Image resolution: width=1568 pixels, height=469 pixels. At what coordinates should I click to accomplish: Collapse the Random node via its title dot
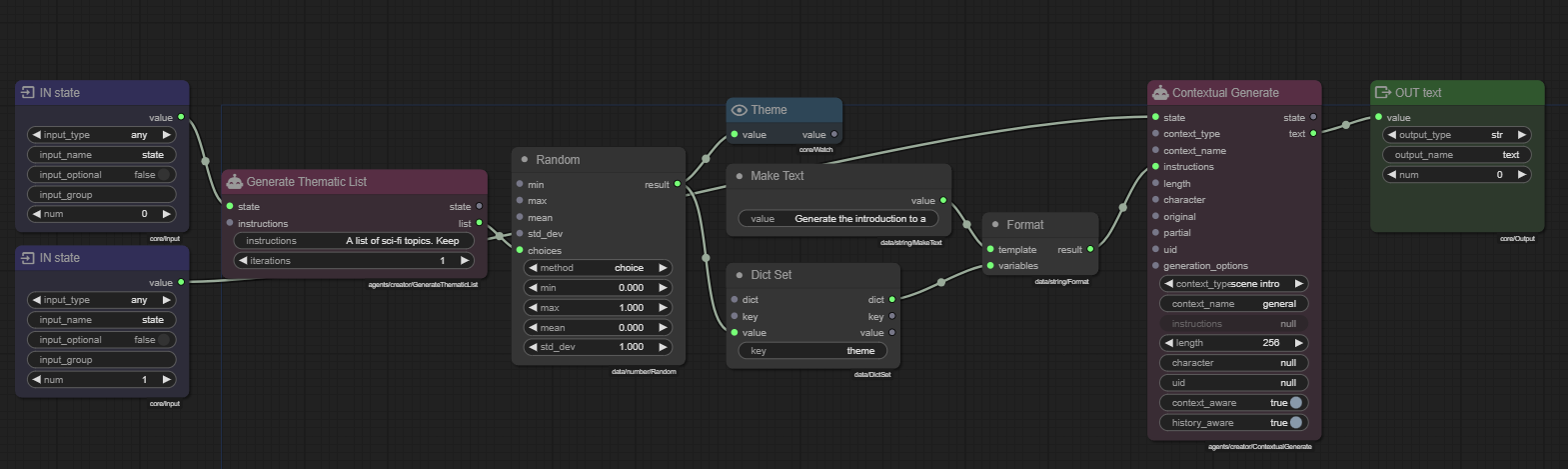[525, 160]
